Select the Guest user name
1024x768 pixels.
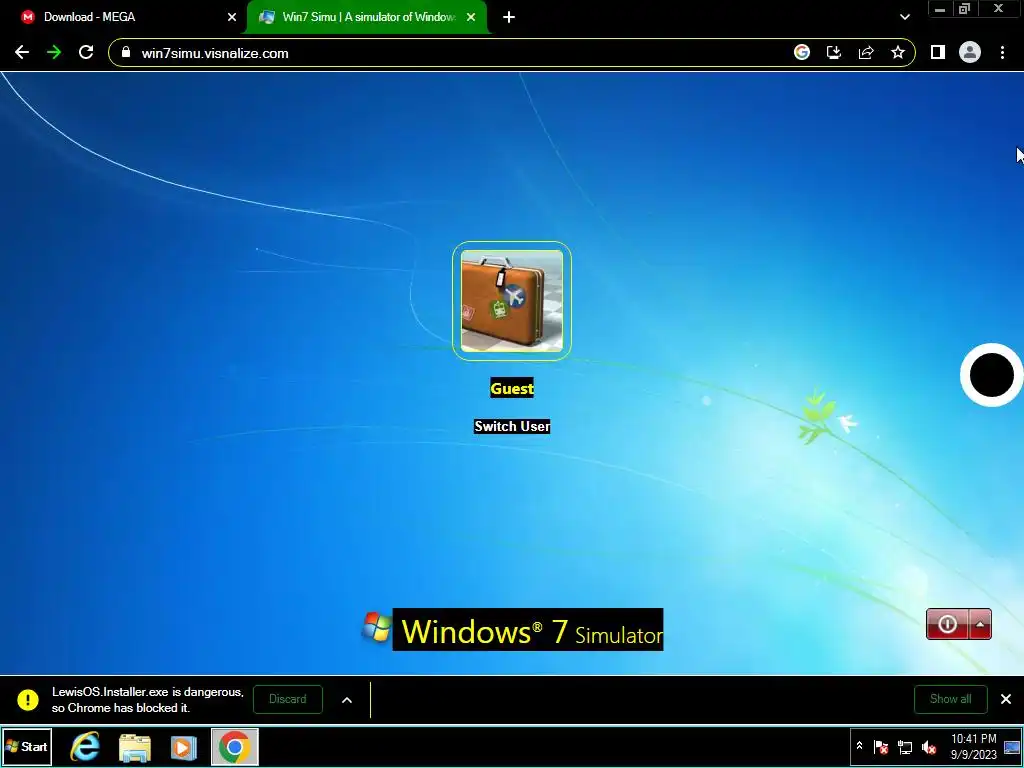coord(512,389)
